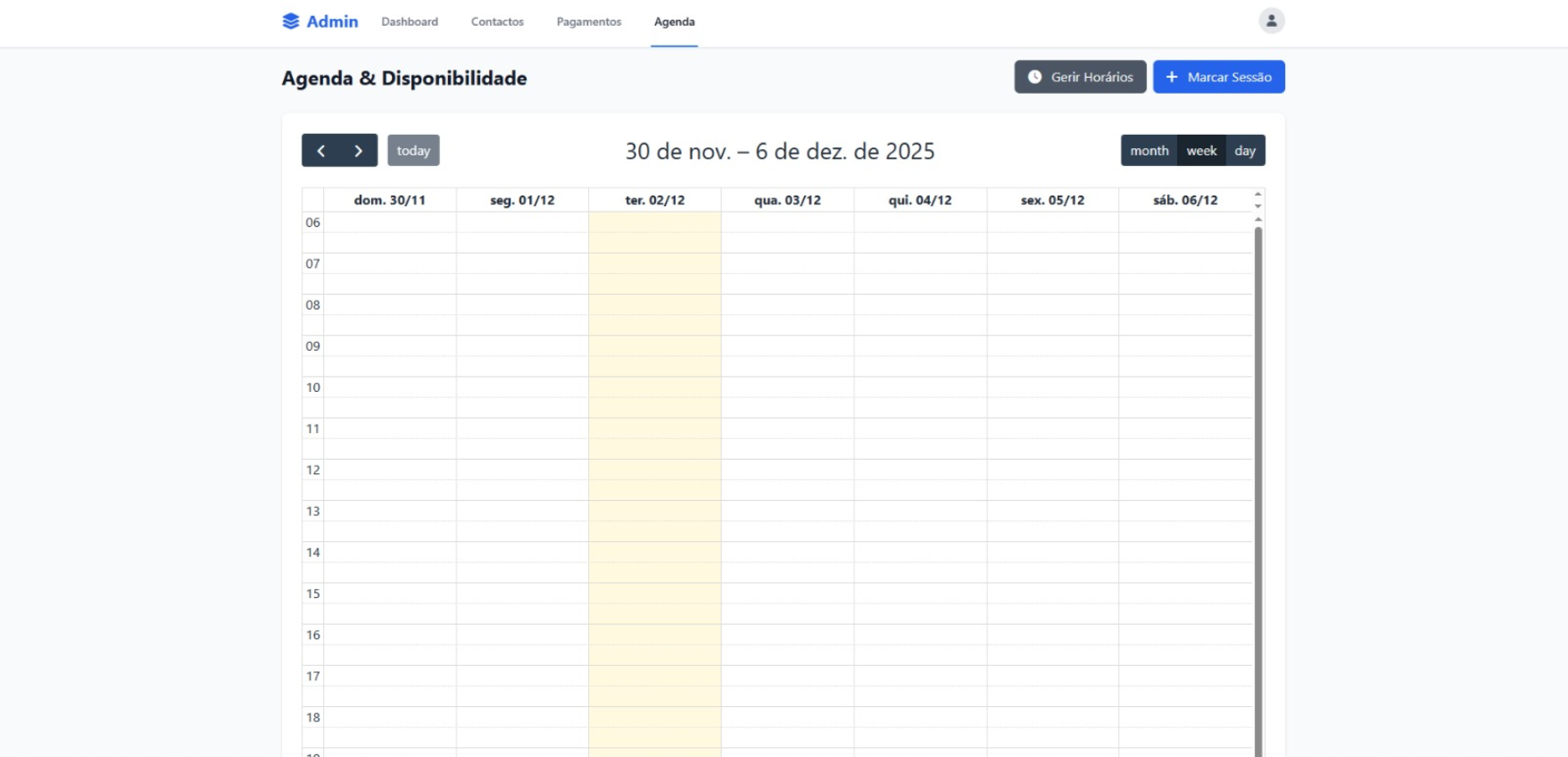Switch calendar to week view
Viewport: 1568px width, 757px height.
click(x=1201, y=151)
